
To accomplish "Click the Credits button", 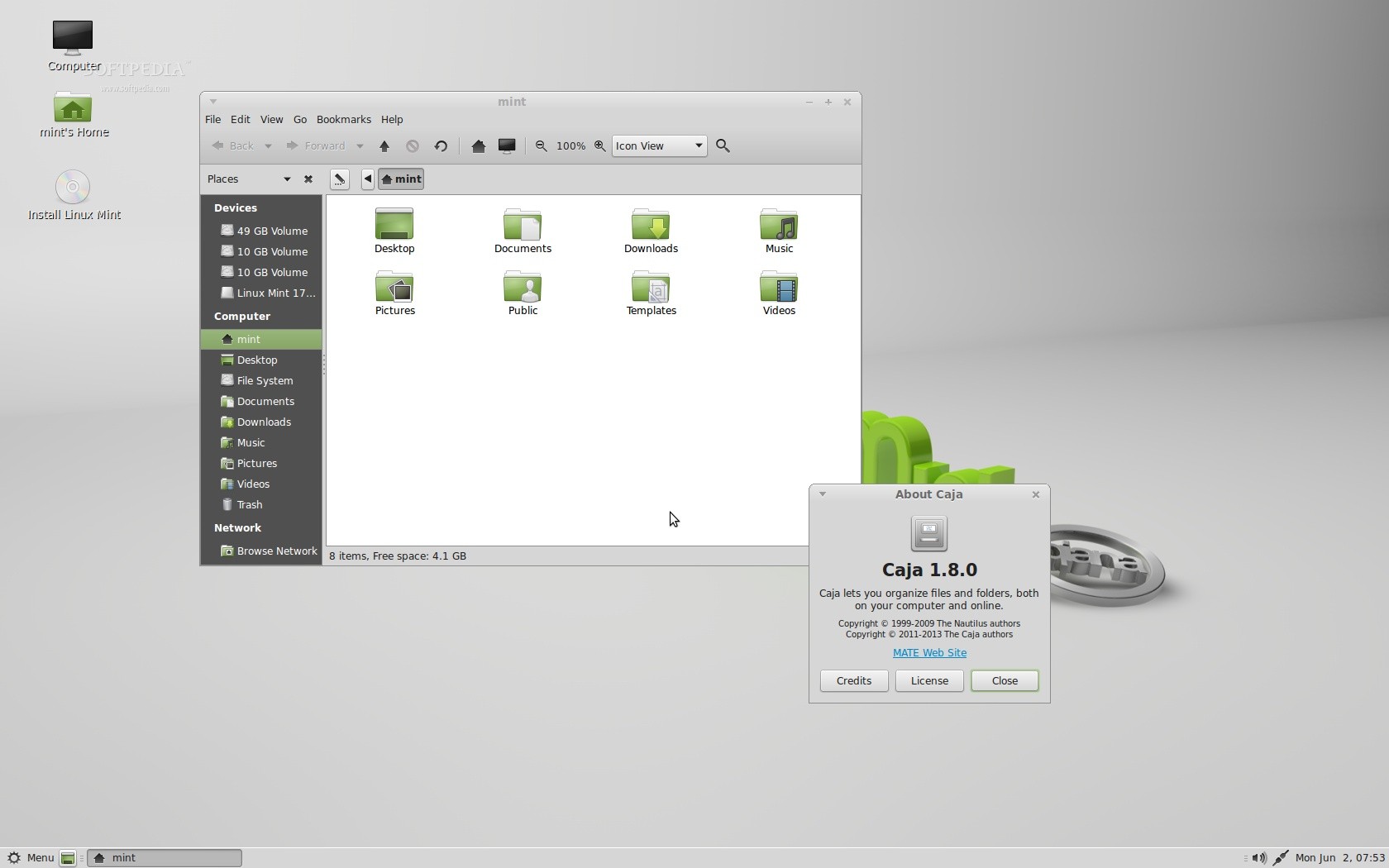I will (x=854, y=681).
